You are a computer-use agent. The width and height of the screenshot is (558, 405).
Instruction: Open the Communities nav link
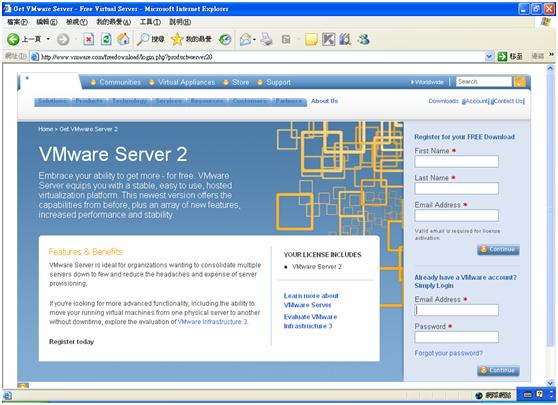tap(120, 82)
